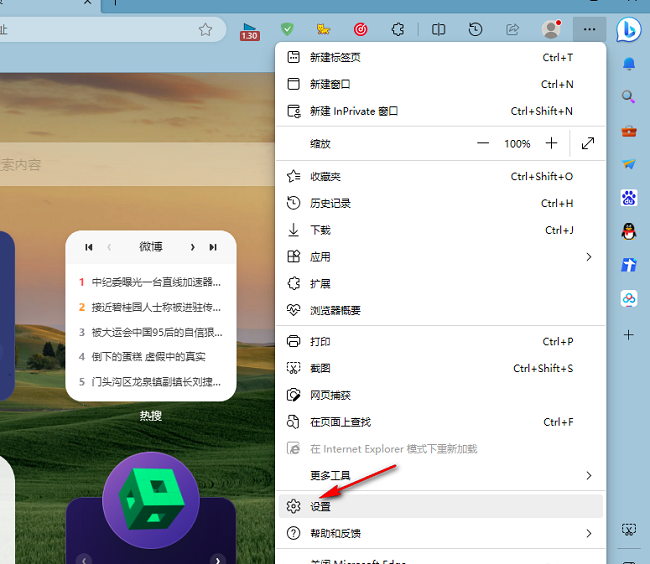Open the Extensions puzzle icon in toolbar
The height and width of the screenshot is (564, 650).
pos(397,30)
